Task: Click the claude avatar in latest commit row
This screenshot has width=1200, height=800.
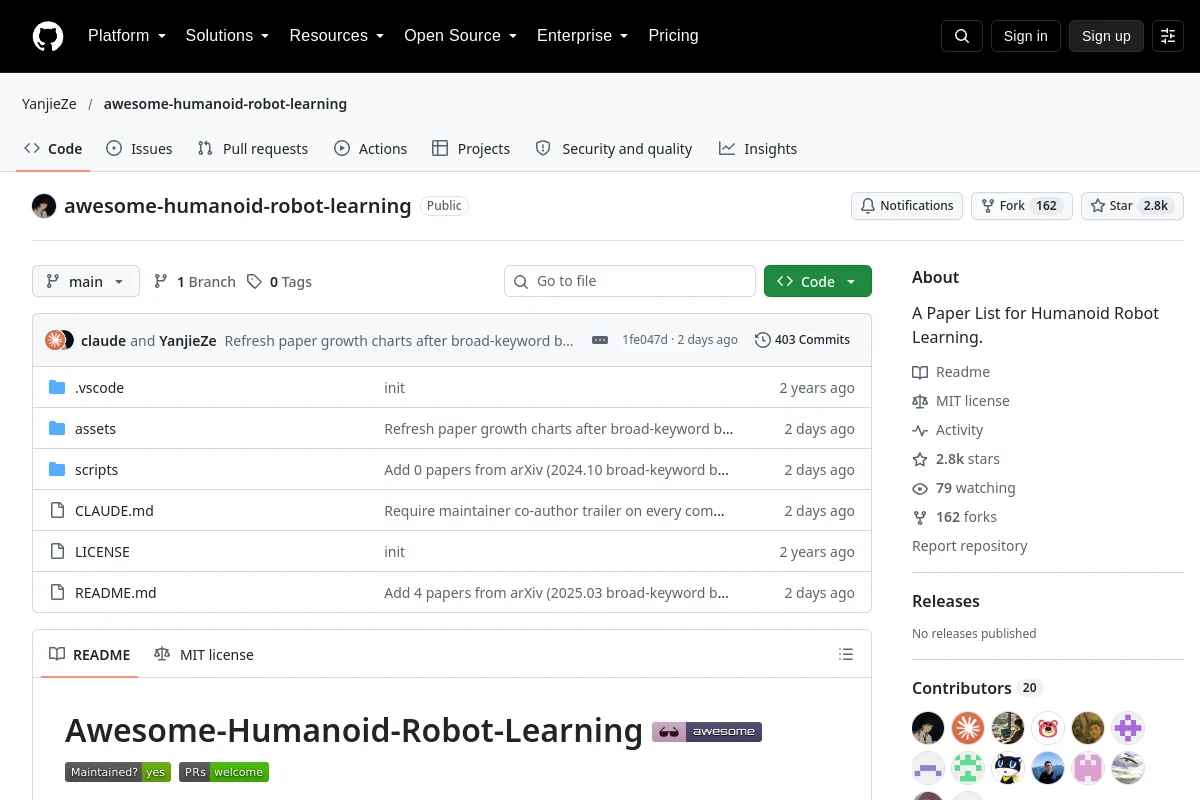Action: 55,340
